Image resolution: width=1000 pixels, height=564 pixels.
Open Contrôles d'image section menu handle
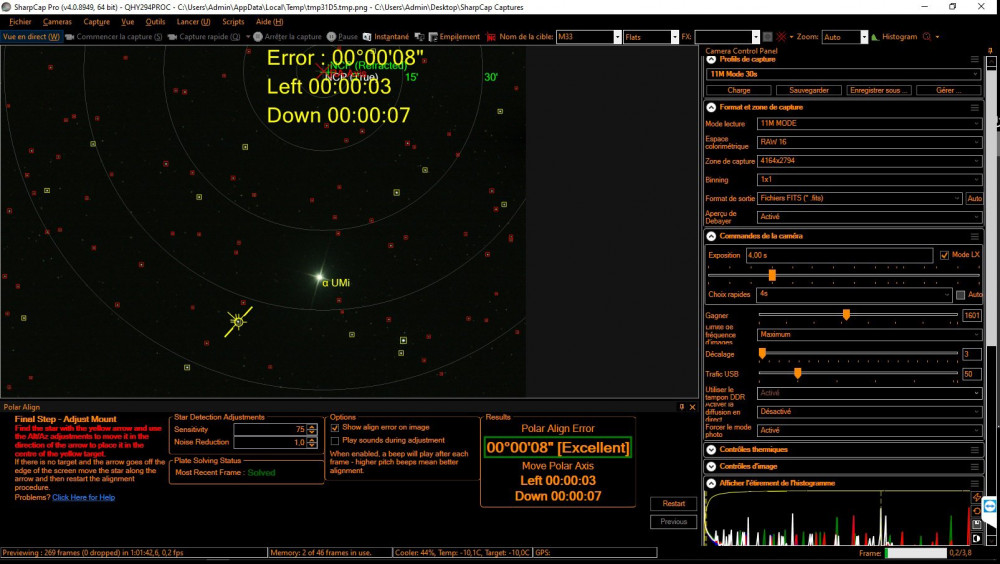pos(974,466)
